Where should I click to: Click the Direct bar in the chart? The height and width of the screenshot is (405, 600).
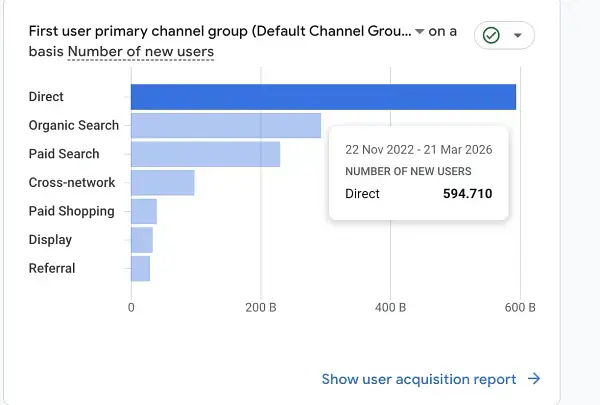[323, 97]
